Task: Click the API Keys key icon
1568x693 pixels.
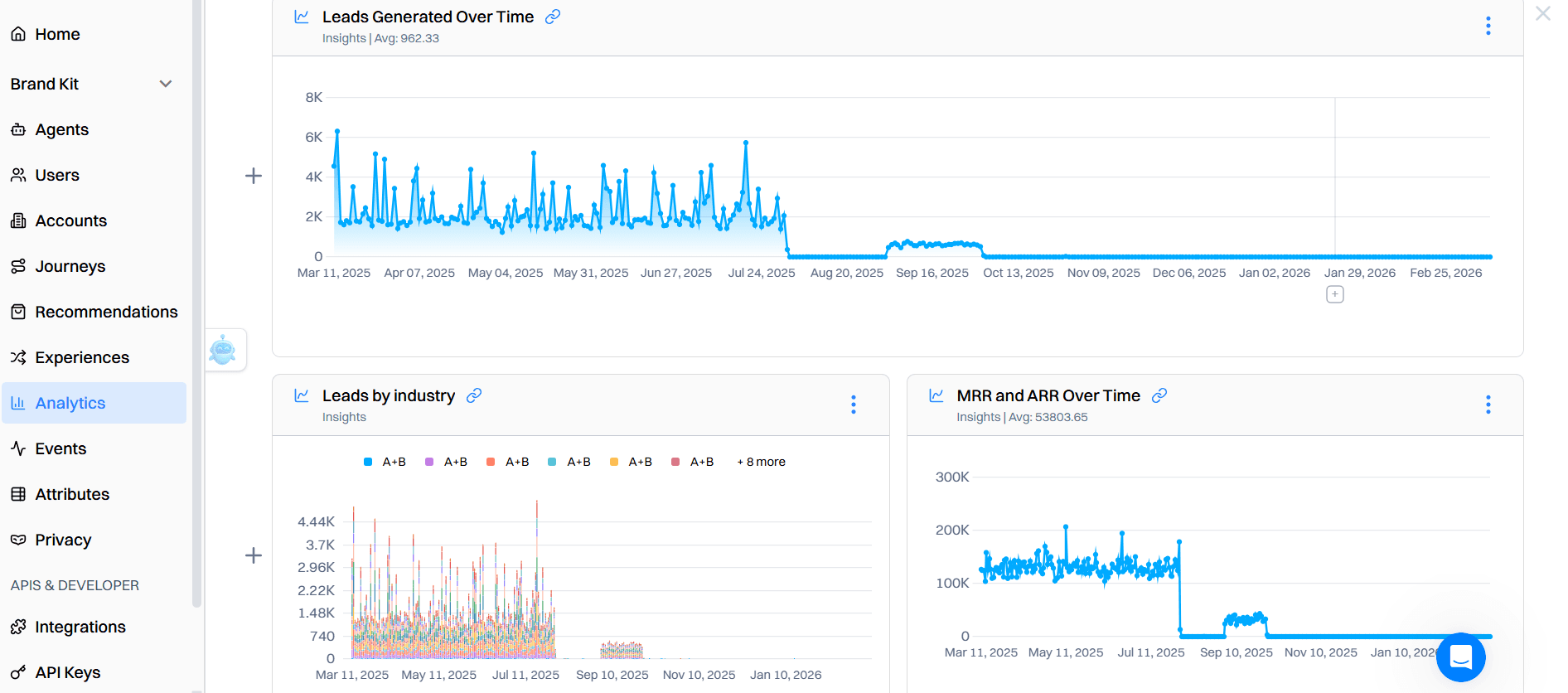Action: point(18,672)
